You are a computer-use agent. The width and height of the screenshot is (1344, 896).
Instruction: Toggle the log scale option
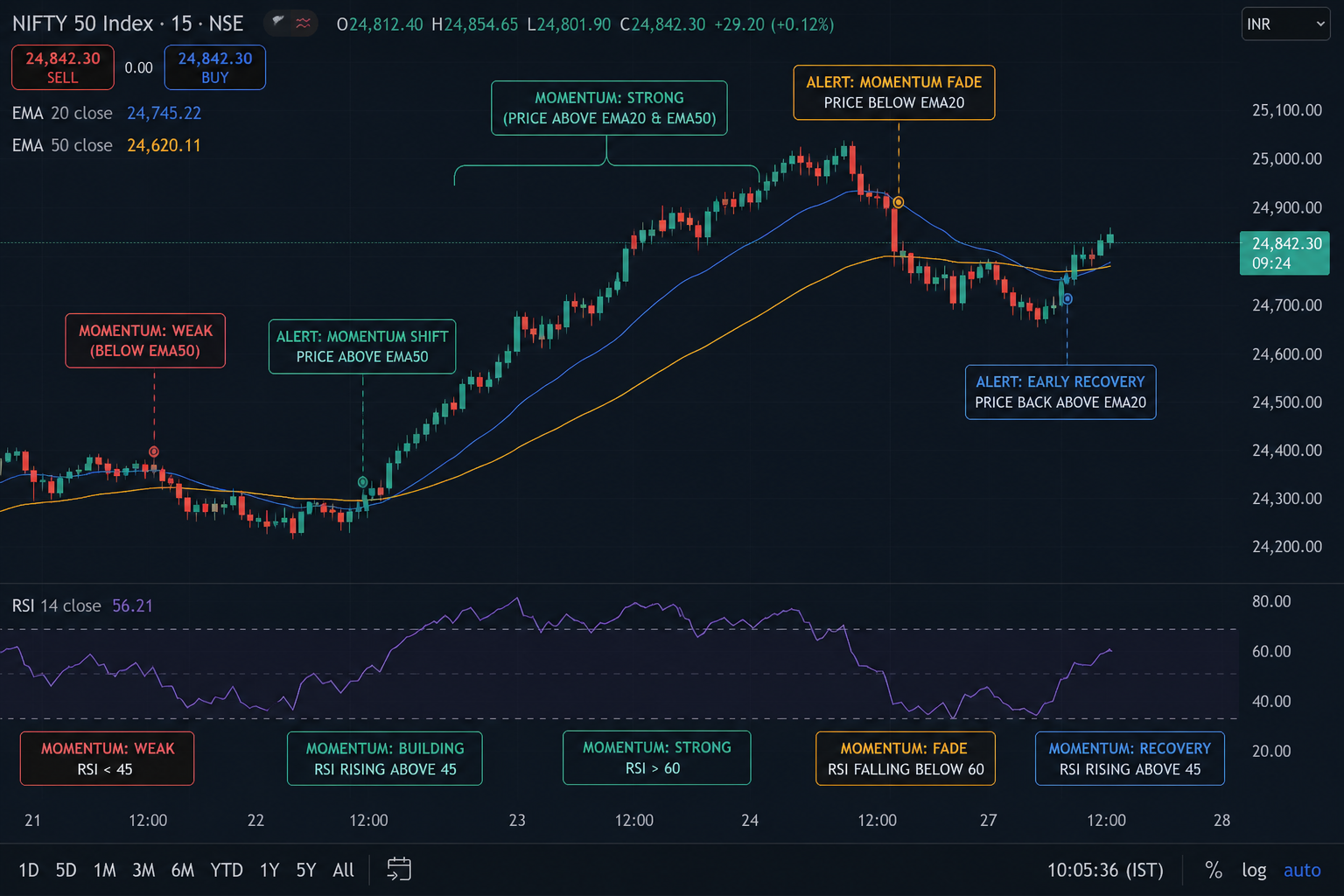pyautogui.click(x=1254, y=871)
